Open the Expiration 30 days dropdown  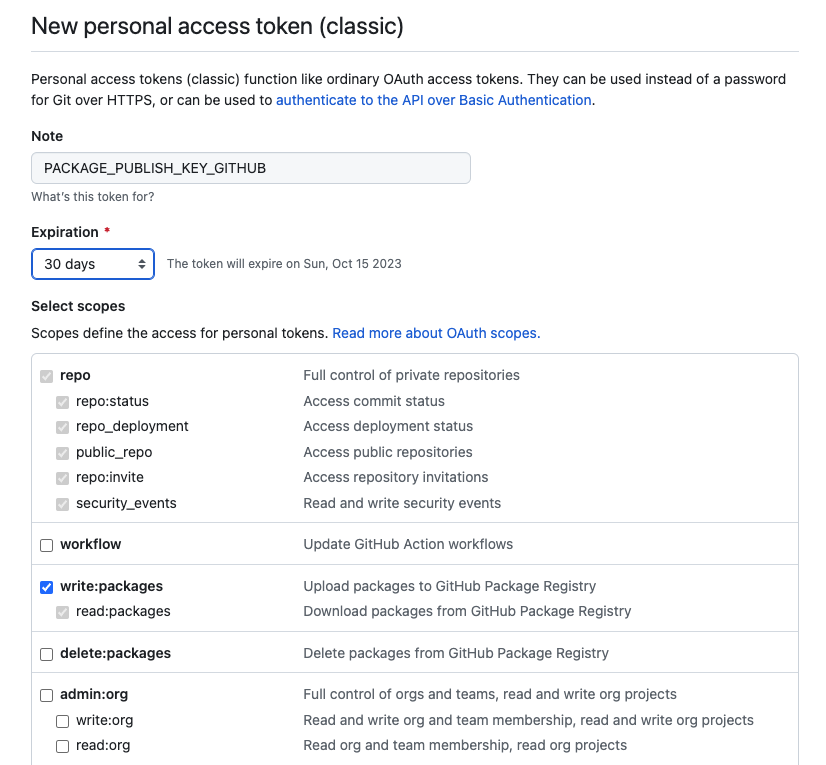pos(93,264)
